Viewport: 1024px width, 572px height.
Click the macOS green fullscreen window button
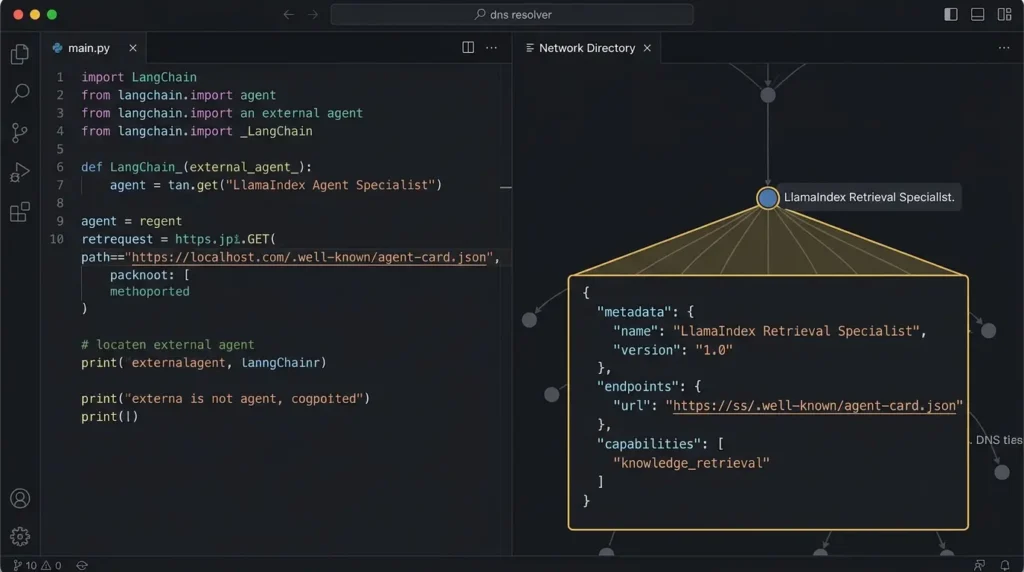(x=52, y=14)
